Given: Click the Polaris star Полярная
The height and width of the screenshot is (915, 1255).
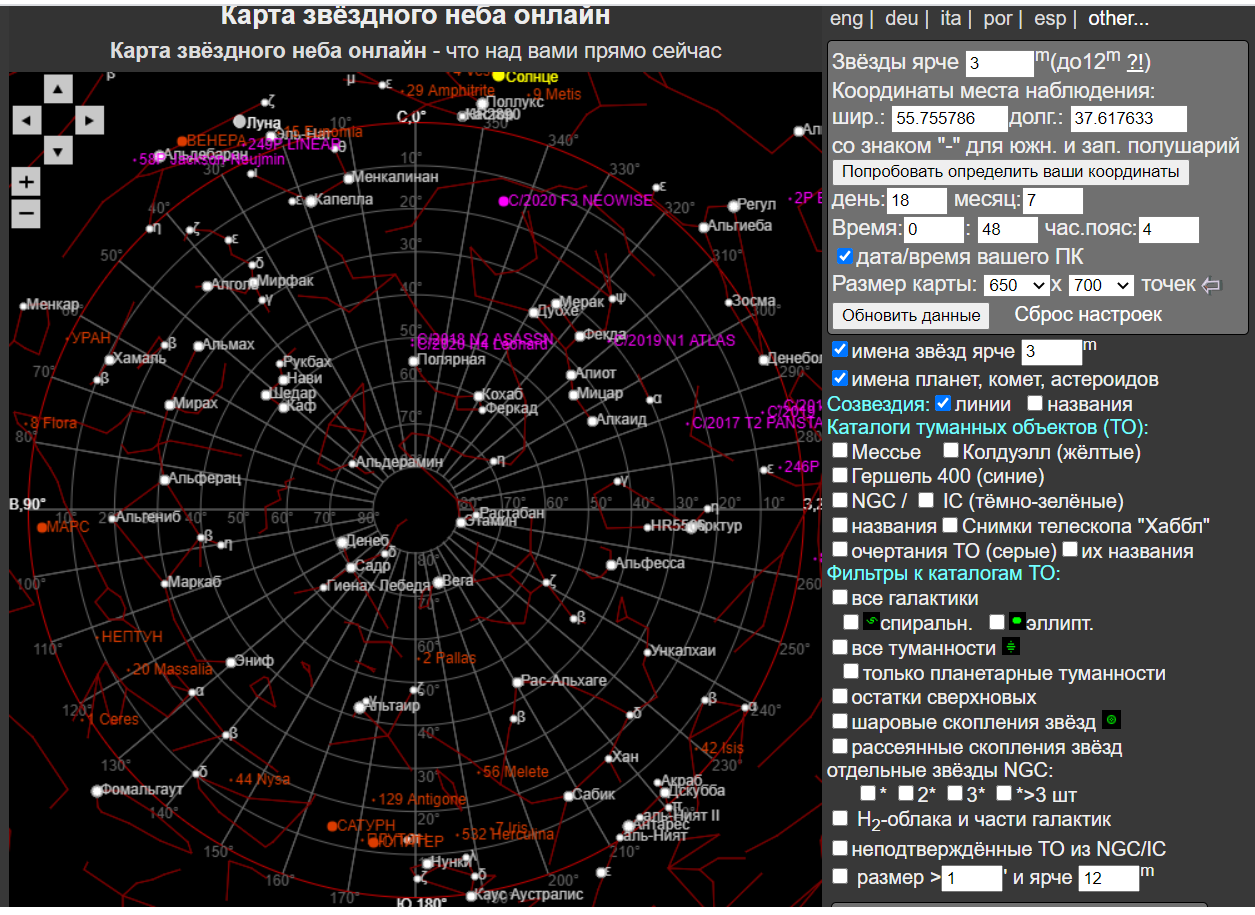Looking at the screenshot, I should (413, 360).
